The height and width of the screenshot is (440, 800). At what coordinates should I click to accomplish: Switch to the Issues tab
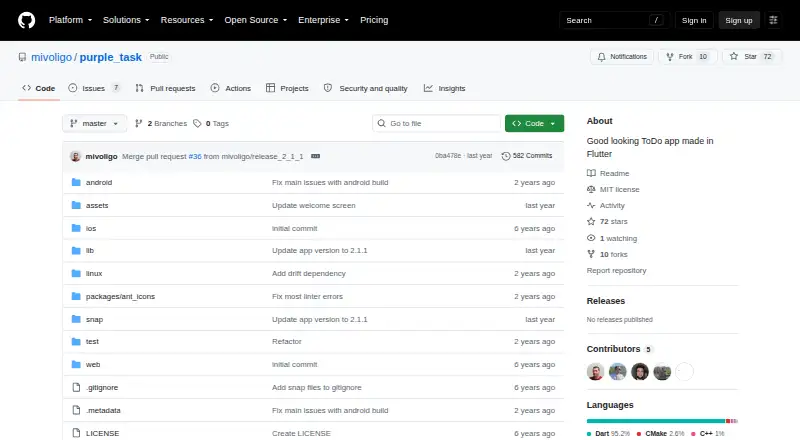94,88
